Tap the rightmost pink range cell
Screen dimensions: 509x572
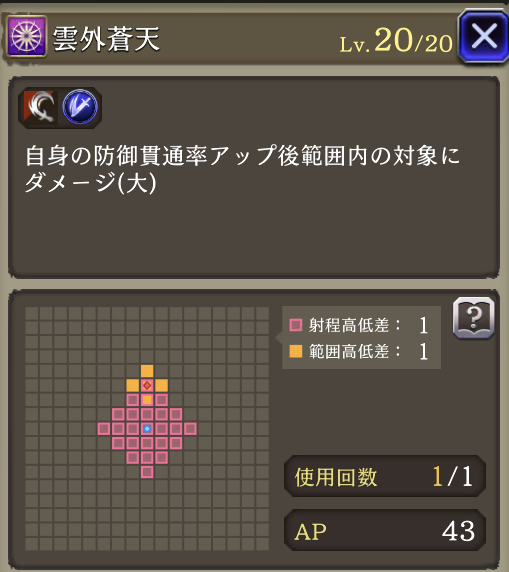tap(190, 429)
